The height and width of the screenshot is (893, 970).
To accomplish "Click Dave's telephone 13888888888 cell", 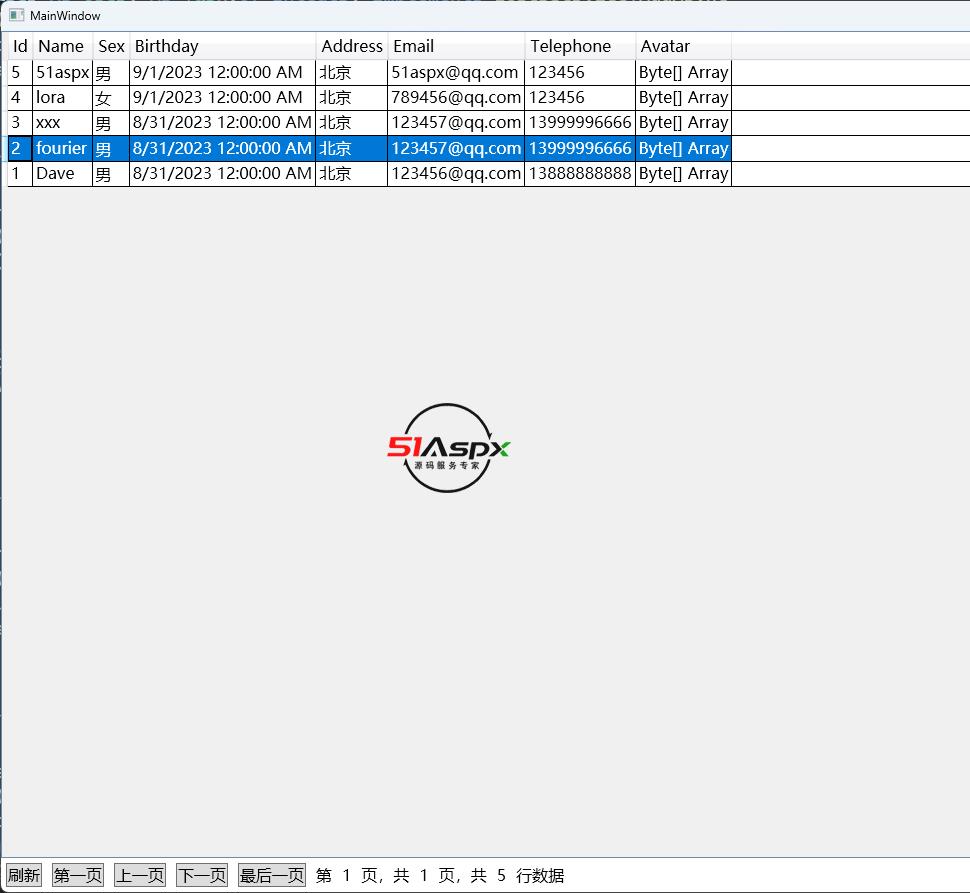I will (579, 173).
